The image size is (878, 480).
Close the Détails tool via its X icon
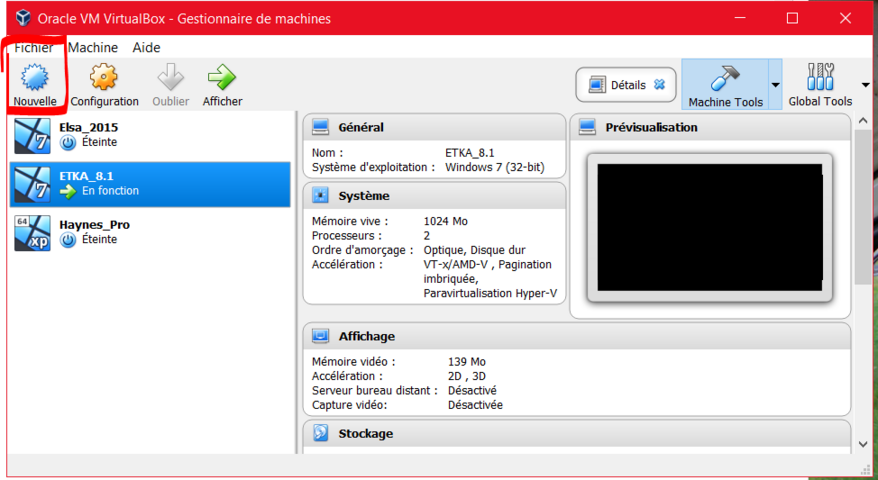coord(660,85)
